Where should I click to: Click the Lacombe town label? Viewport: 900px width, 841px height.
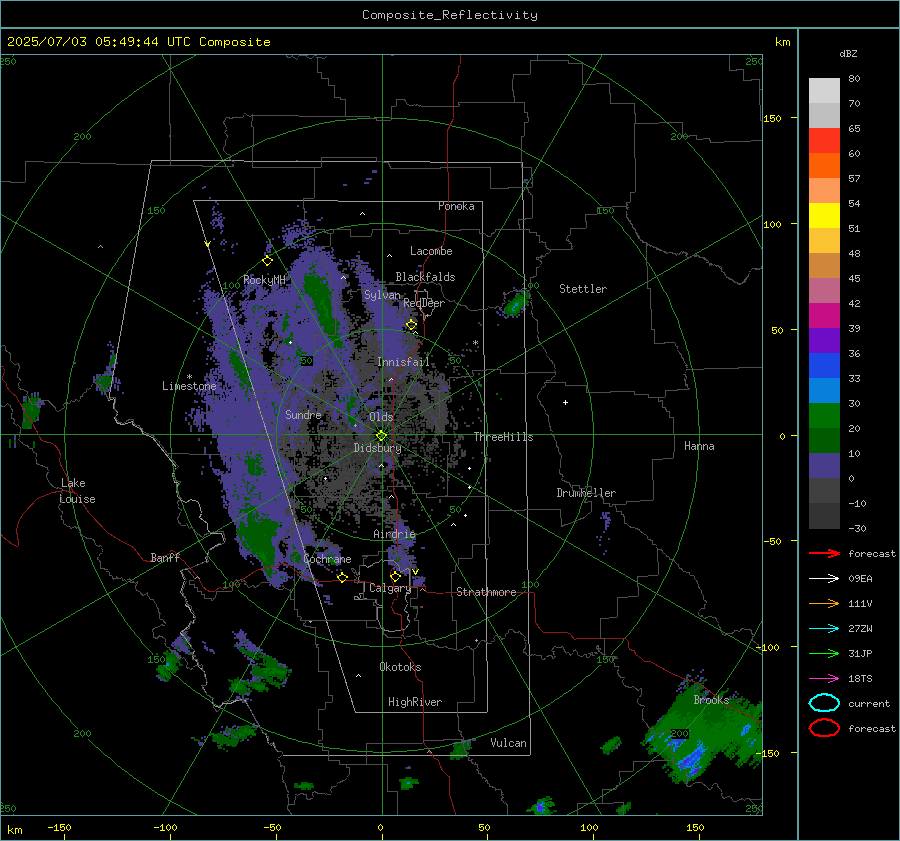[431, 251]
